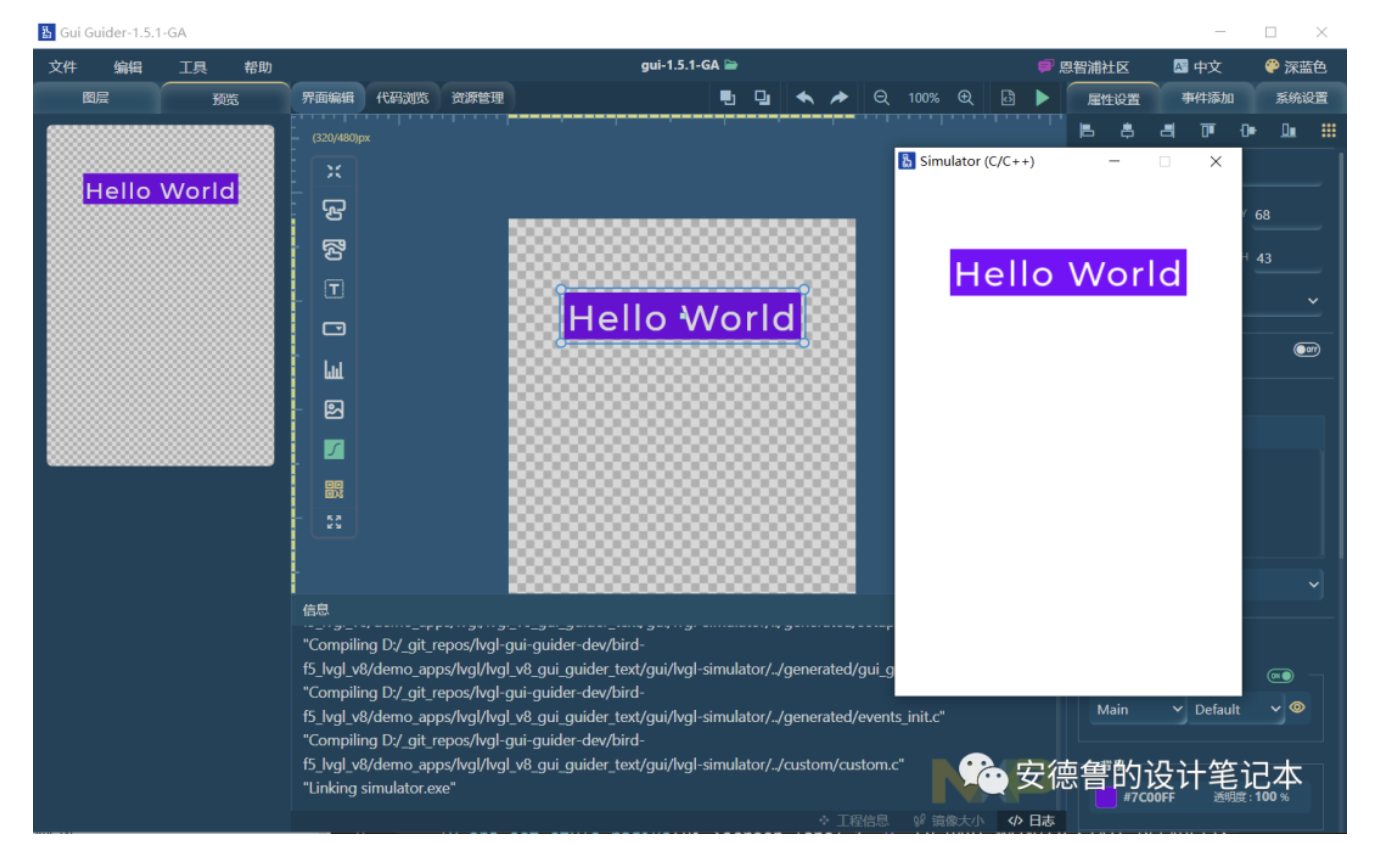Click the generate code file icon
The image size is (1390, 844).
1008,98
